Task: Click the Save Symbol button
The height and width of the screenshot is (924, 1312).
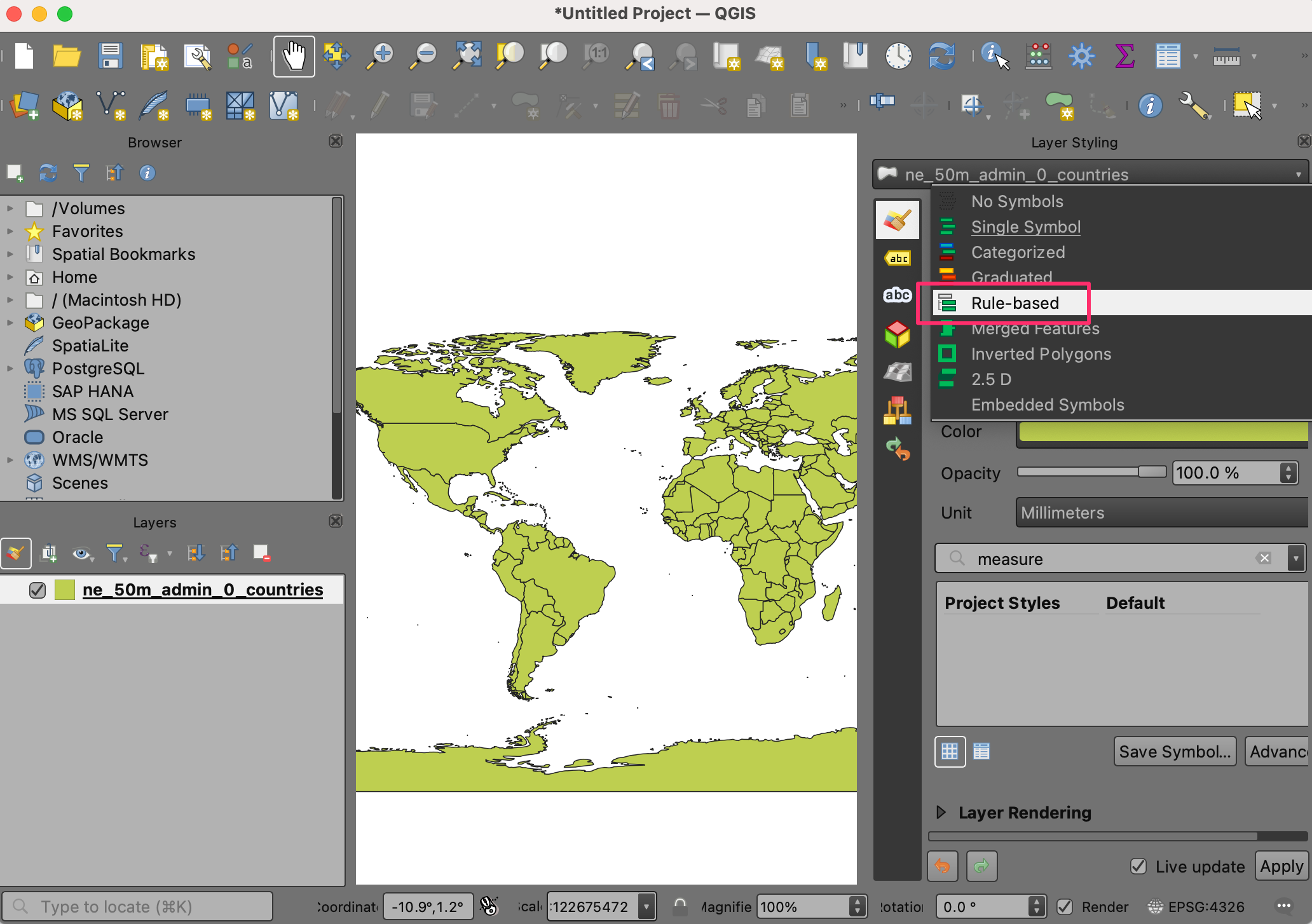Action: 1174,752
